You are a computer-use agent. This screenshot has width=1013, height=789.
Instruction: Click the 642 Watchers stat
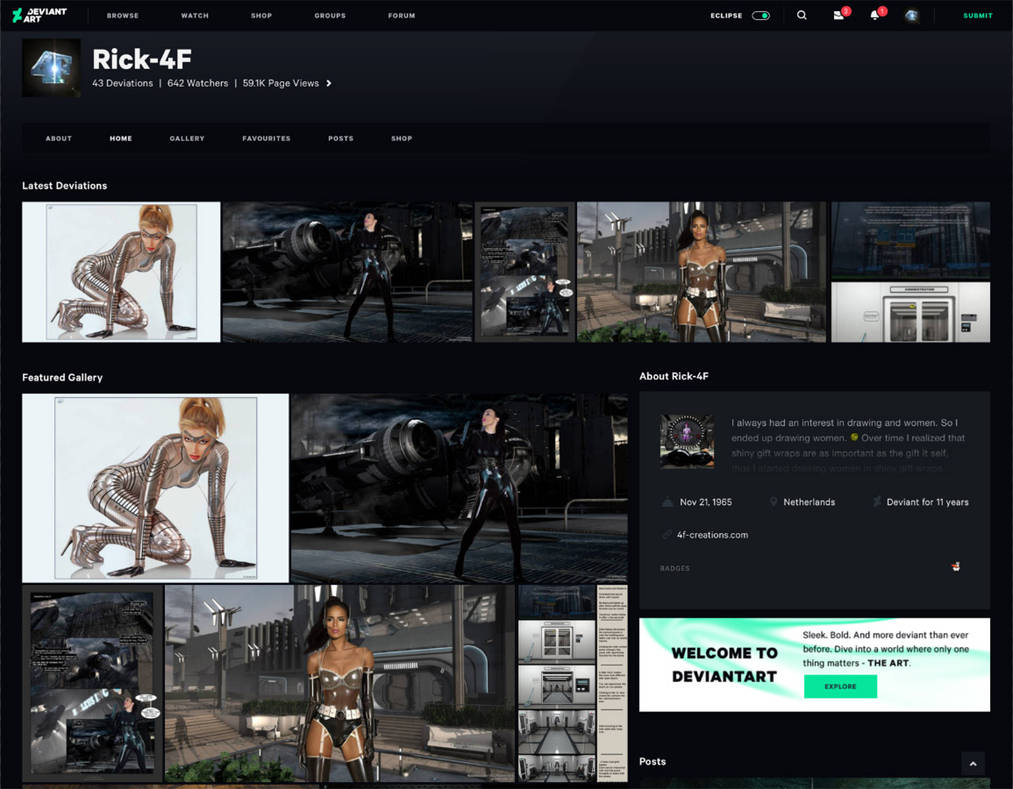pos(198,83)
